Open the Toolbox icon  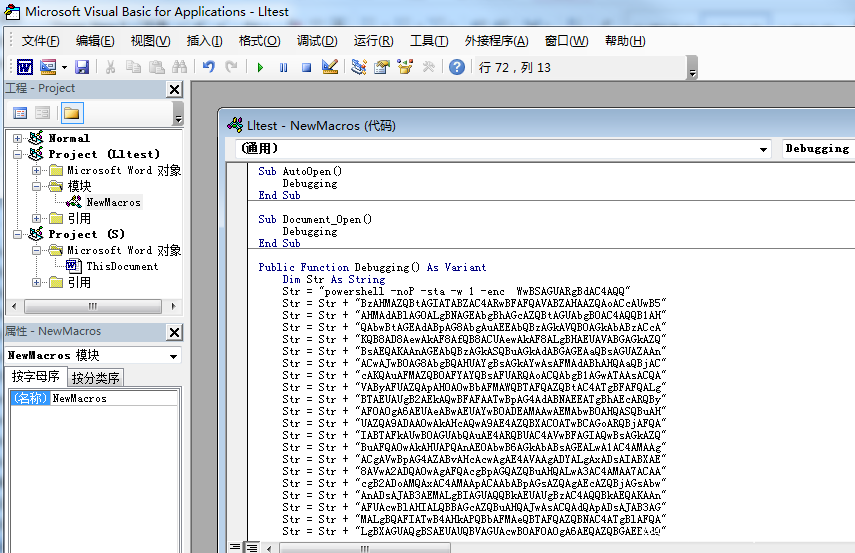click(429, 67)
